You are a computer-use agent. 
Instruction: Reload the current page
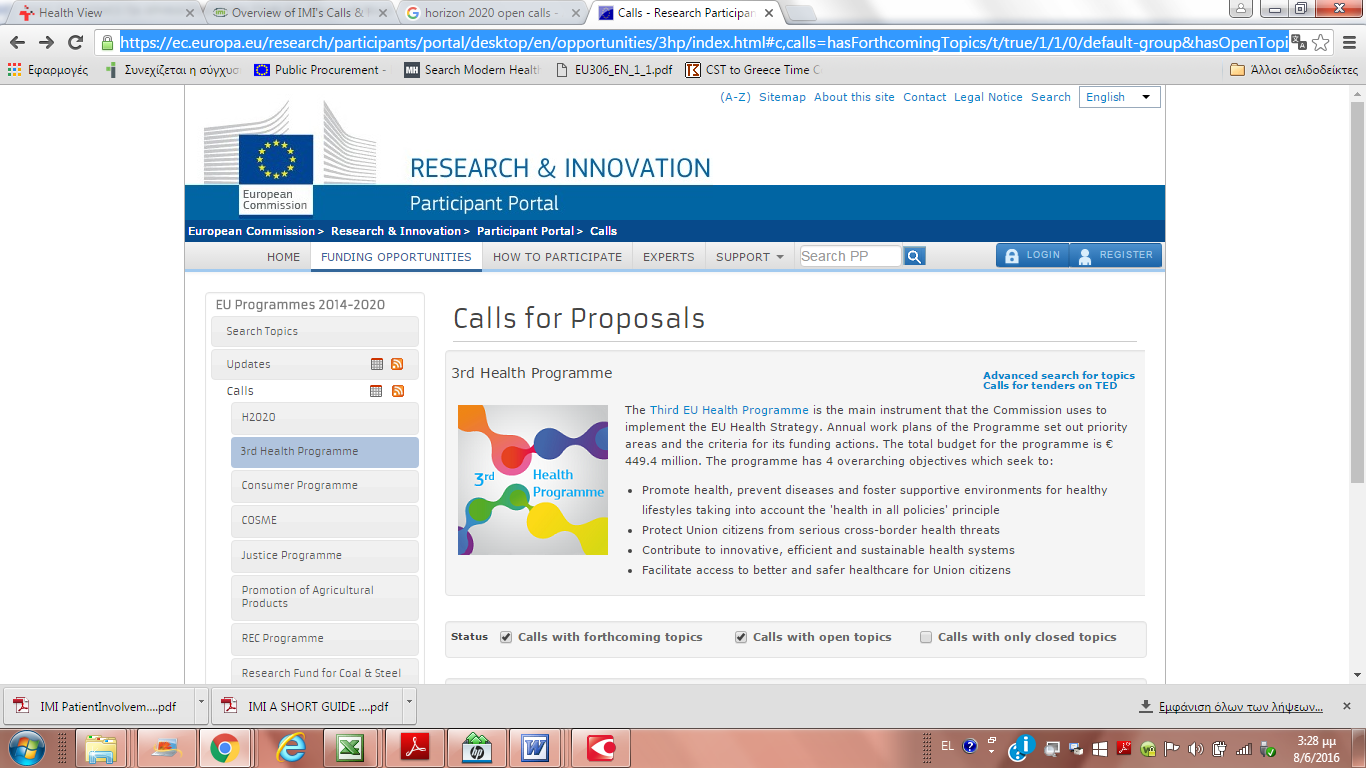(75, 42)
